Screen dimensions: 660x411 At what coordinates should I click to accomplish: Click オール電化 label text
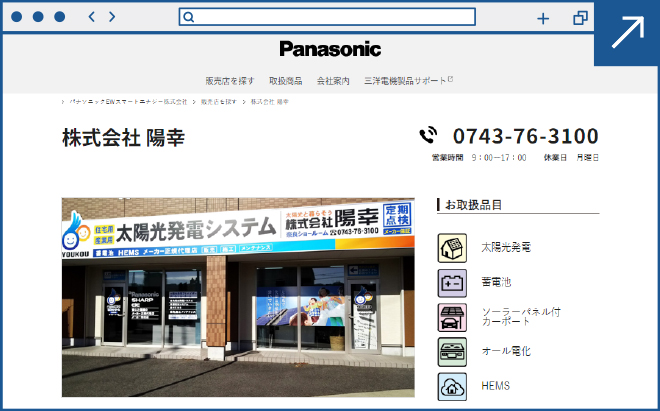coord(506,351)
